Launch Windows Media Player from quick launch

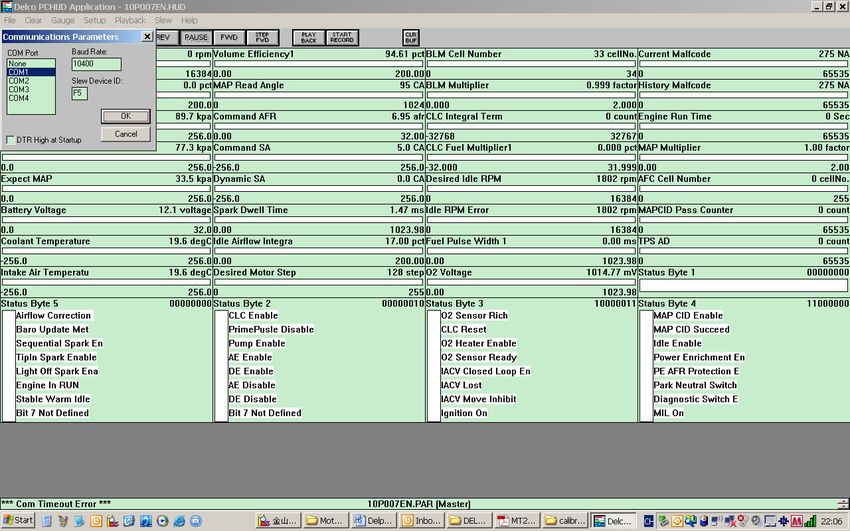coord(162,521)
